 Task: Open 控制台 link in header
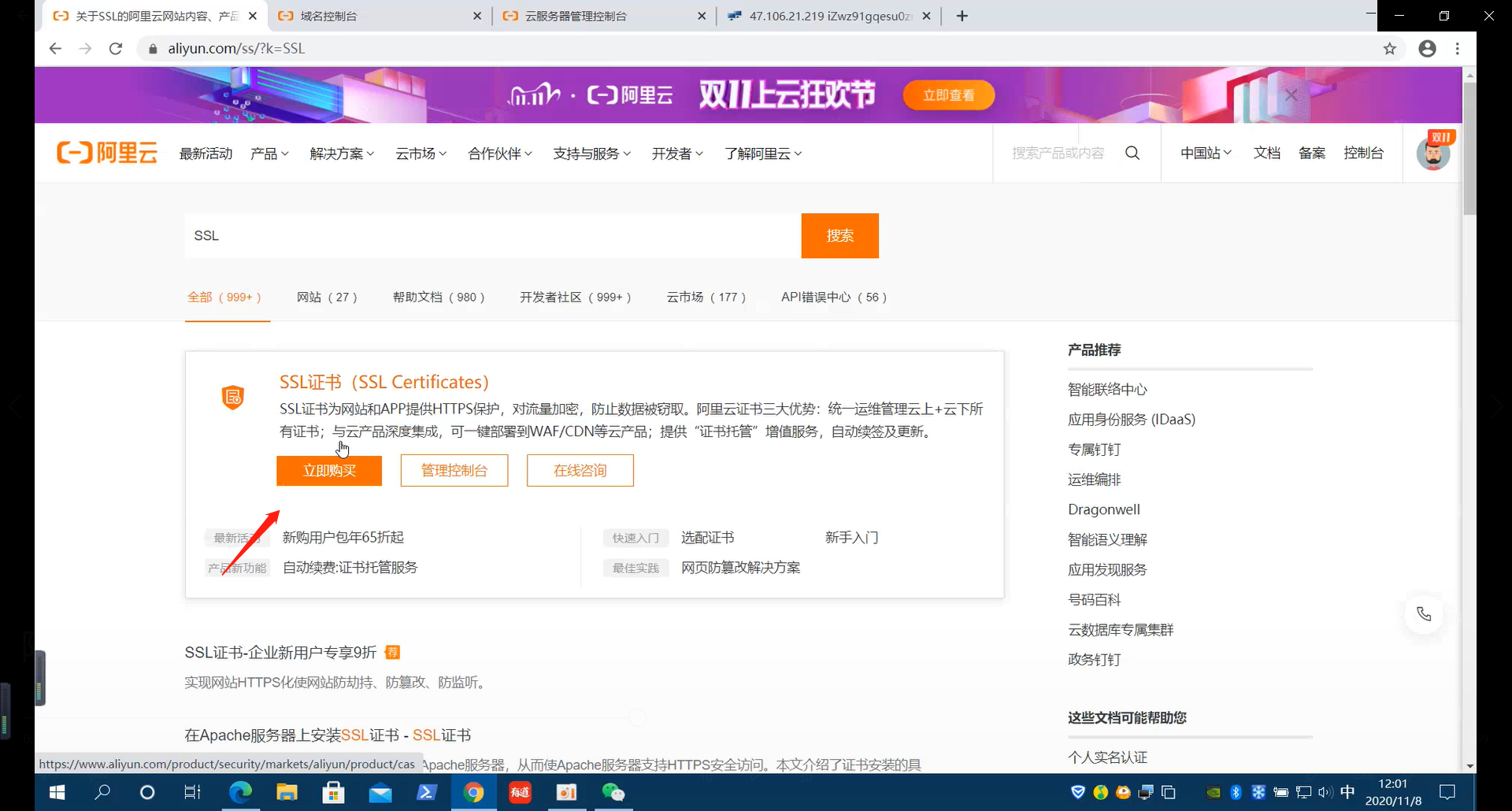tap(1363, 153)
